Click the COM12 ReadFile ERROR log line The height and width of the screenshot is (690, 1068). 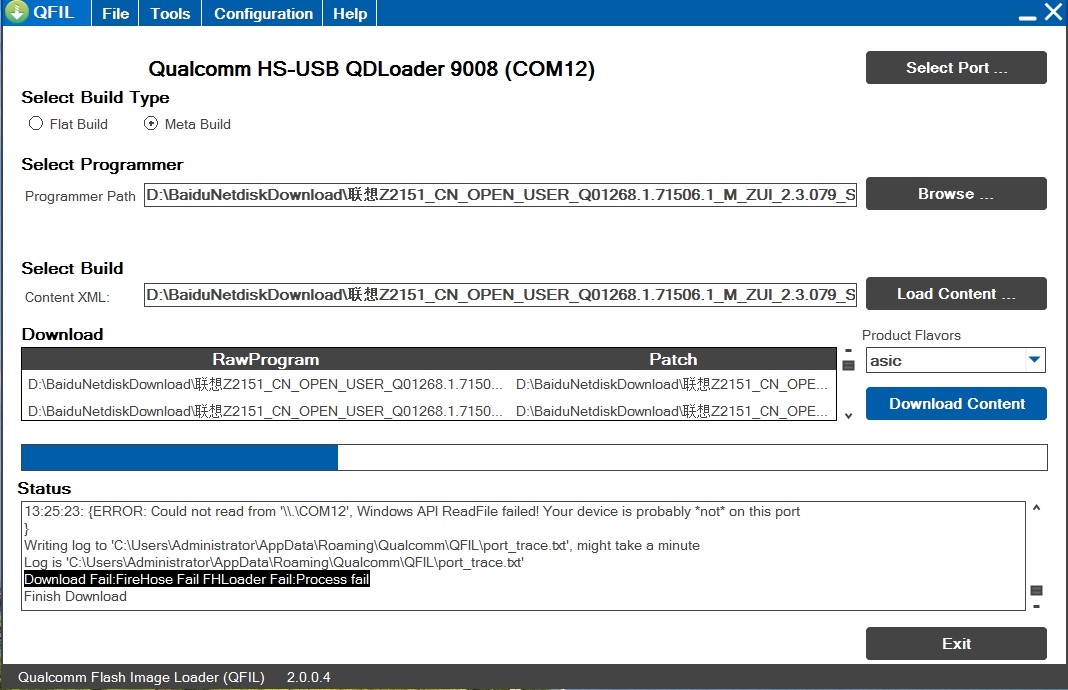[412, 512]
